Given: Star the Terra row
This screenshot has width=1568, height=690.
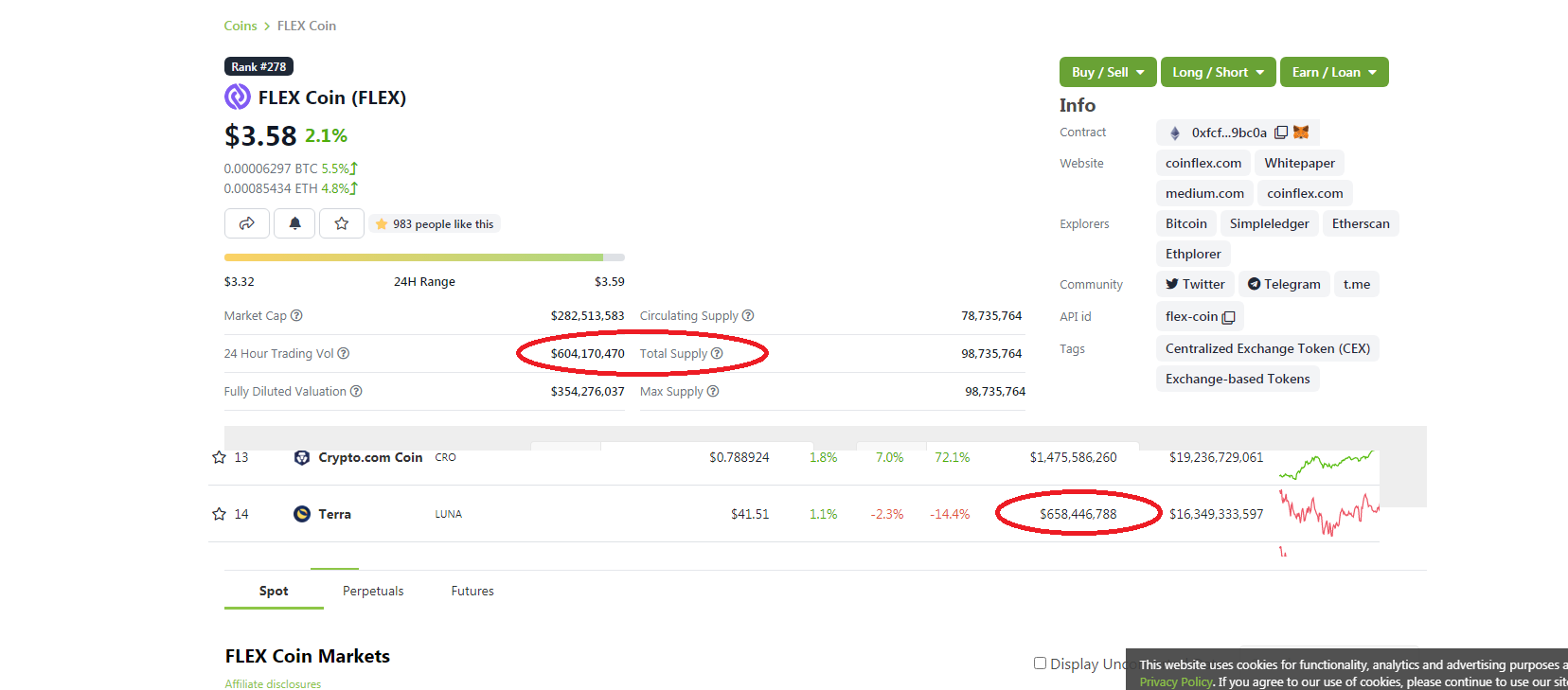Looking at the screenshot, I should point(220,514).
